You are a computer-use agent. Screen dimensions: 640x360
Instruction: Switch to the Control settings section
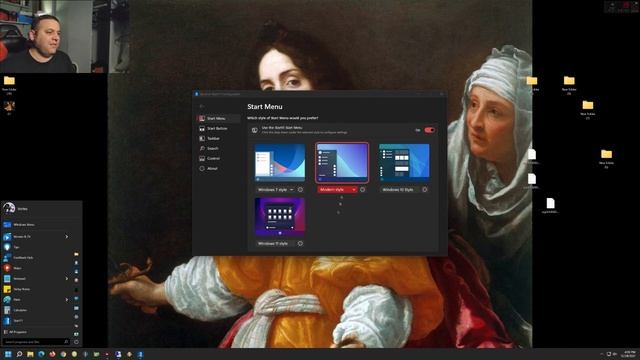218,158
